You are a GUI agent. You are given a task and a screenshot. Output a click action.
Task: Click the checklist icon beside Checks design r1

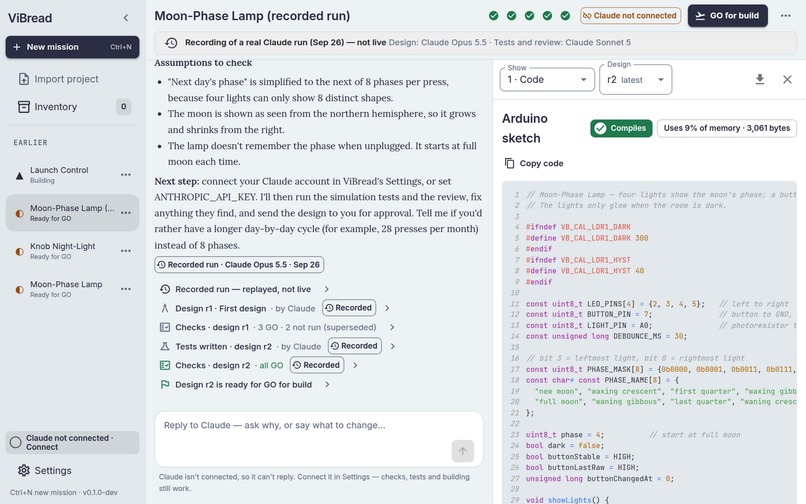tap(165, 327)
